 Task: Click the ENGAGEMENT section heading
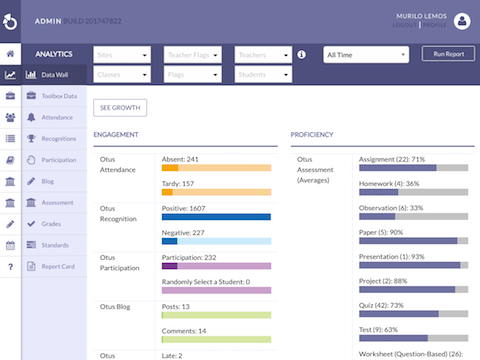116,135
